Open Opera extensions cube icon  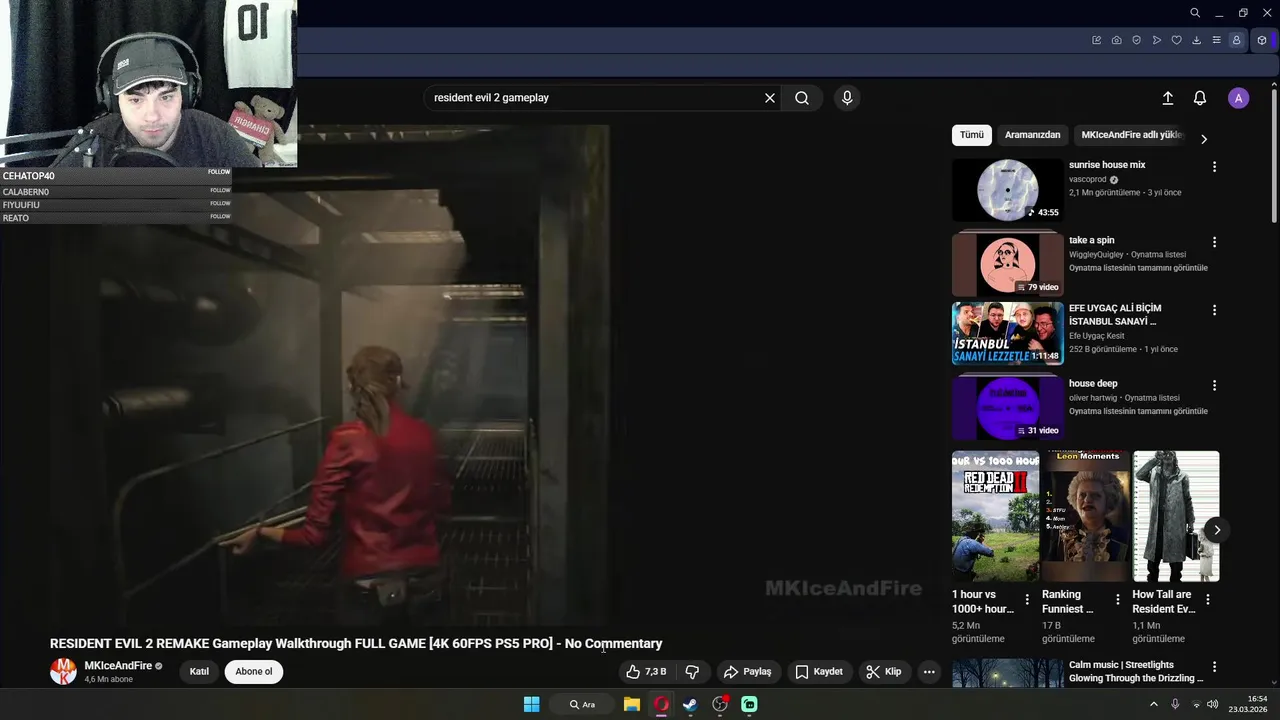[1262, 40]
